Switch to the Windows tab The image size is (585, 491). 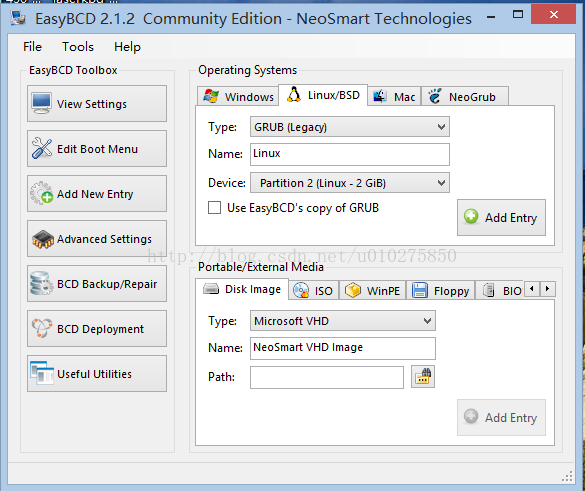238,97
